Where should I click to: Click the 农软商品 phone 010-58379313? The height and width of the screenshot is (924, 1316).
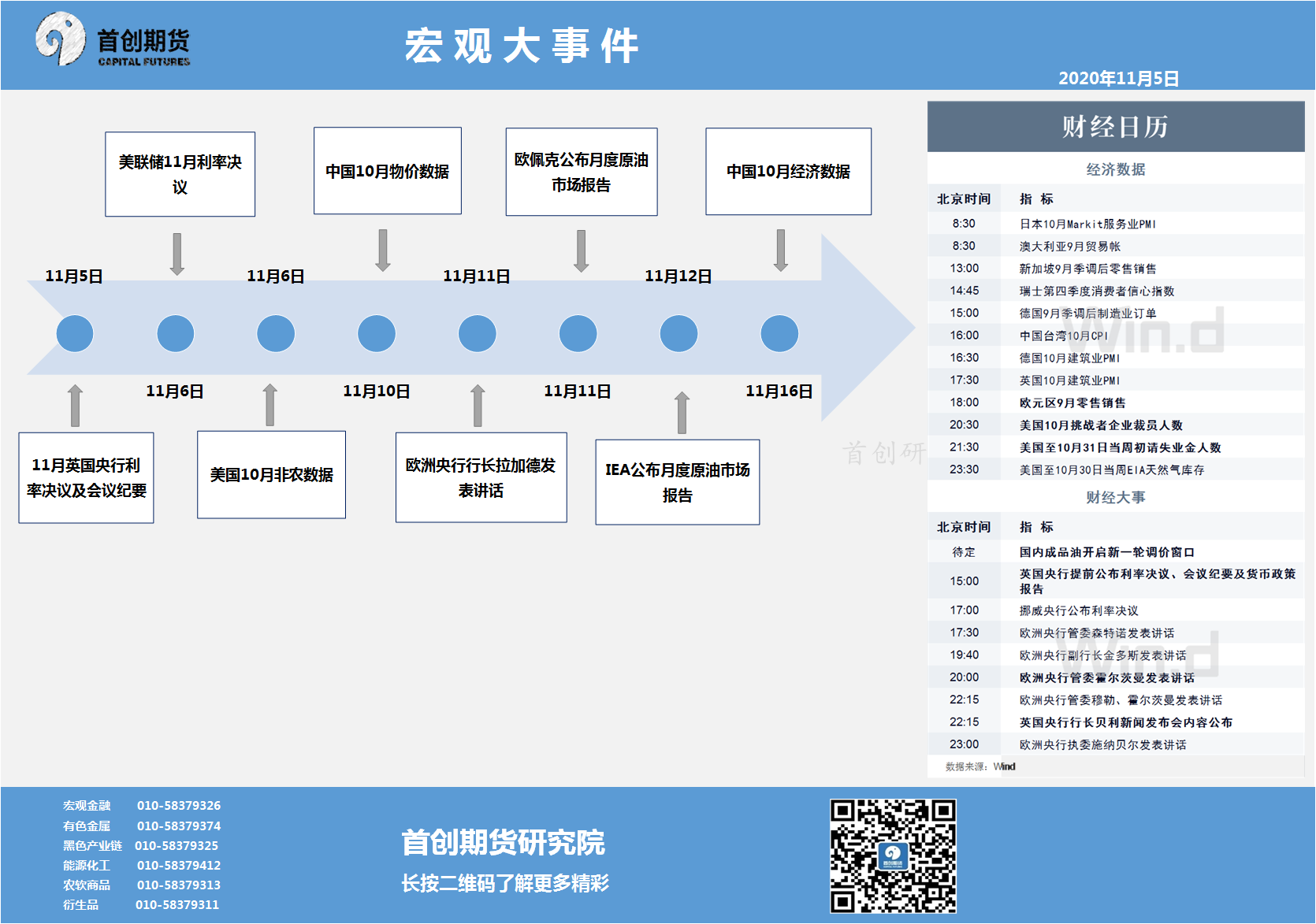179,885
